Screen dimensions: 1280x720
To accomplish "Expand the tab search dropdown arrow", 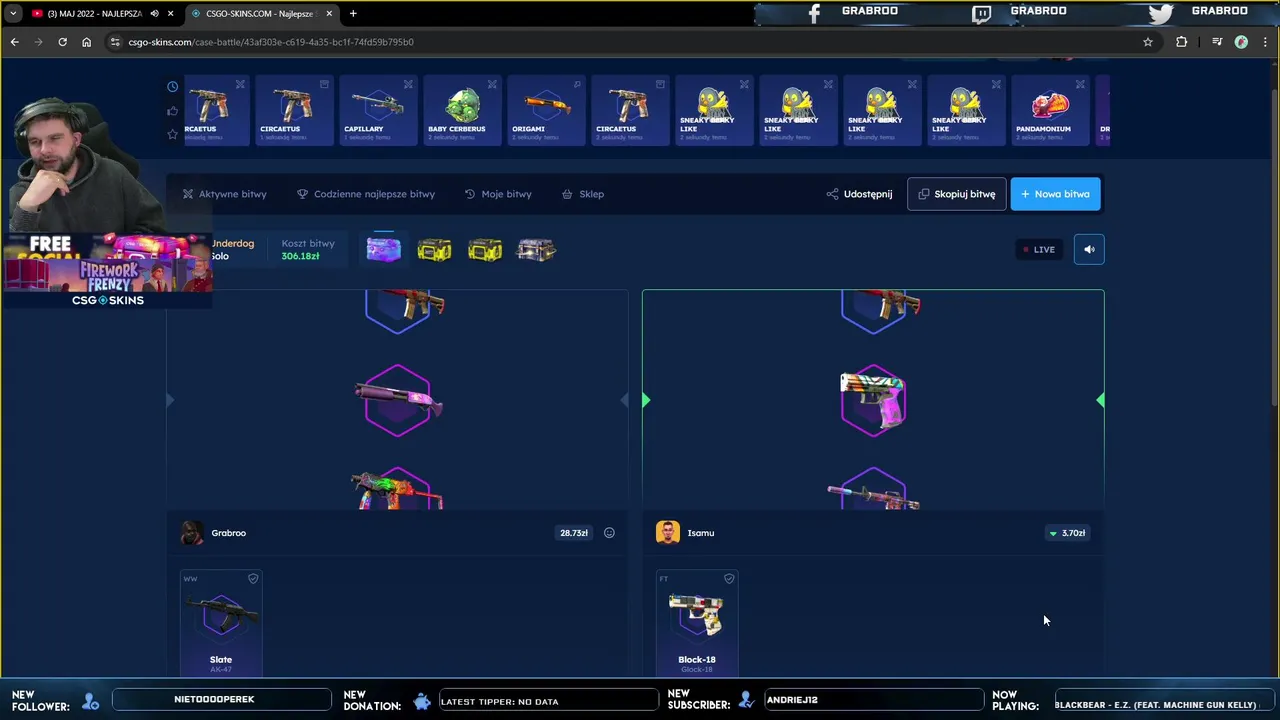I will click(x=12, y=14).
